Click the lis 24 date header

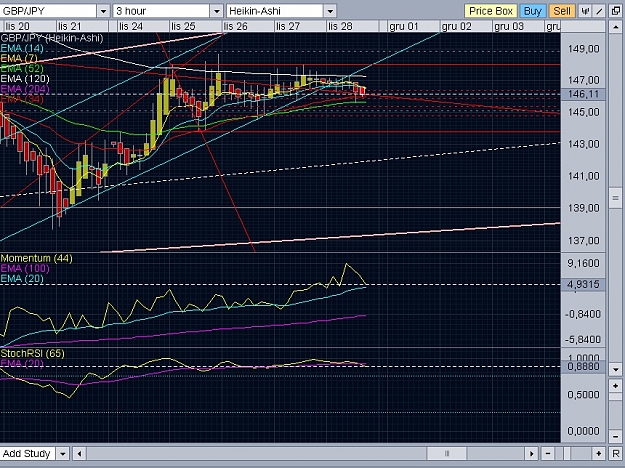(131, 26)
